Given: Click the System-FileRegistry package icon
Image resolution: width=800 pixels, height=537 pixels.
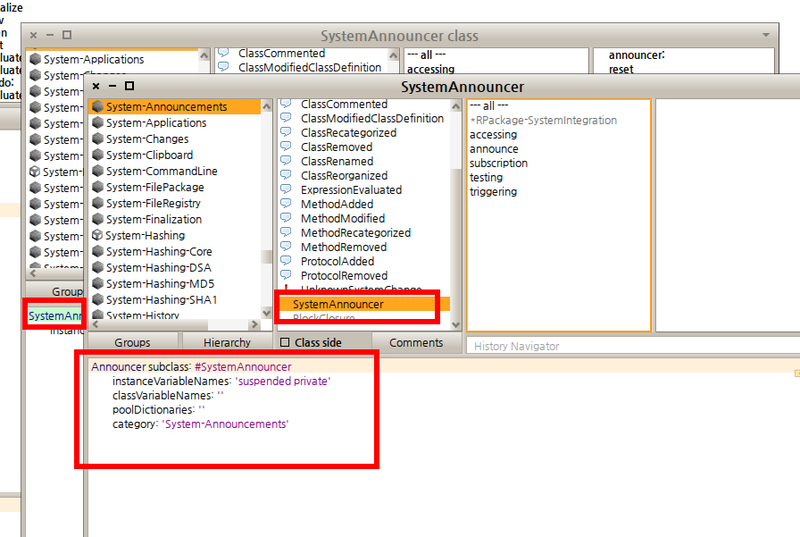Looking at the screenshot, I should [97, 203].
